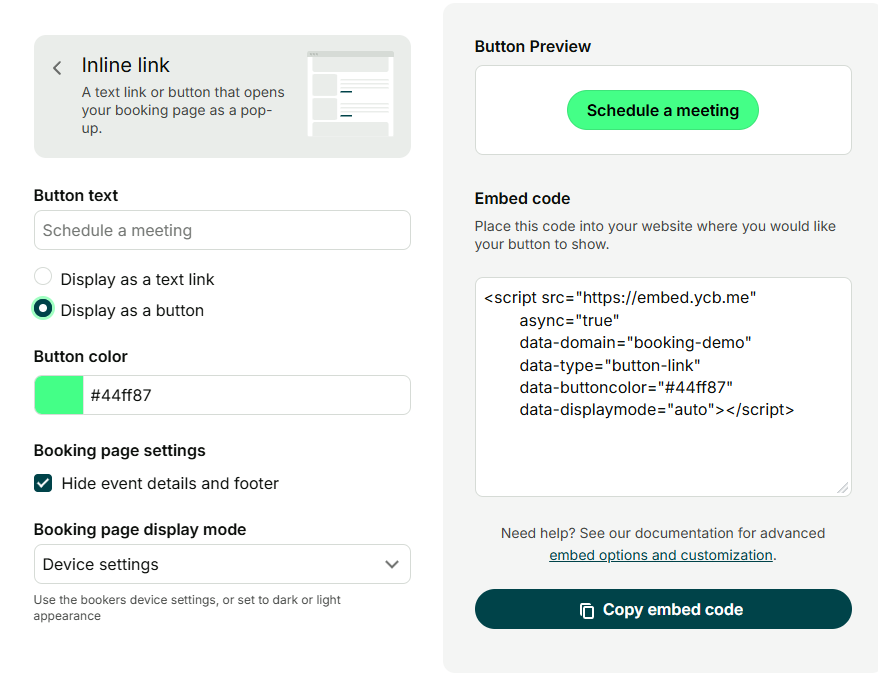
Task: Focus the Button text input field
Action: pos(221,230)
